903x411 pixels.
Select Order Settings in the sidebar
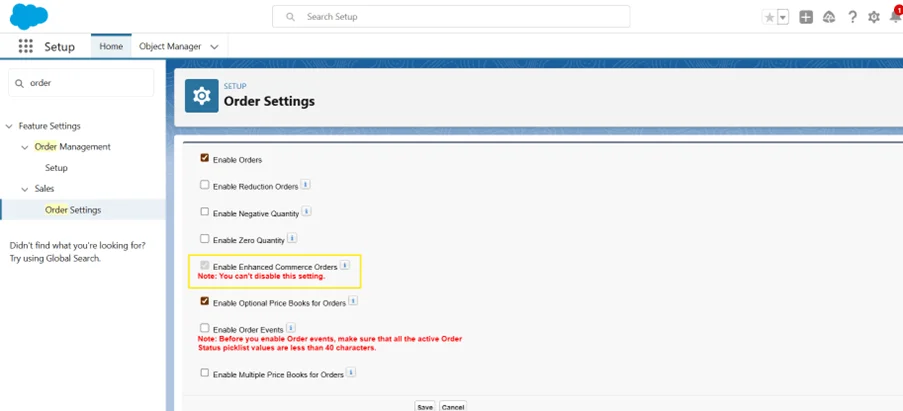pyautogui.click(x=83, y=210)
